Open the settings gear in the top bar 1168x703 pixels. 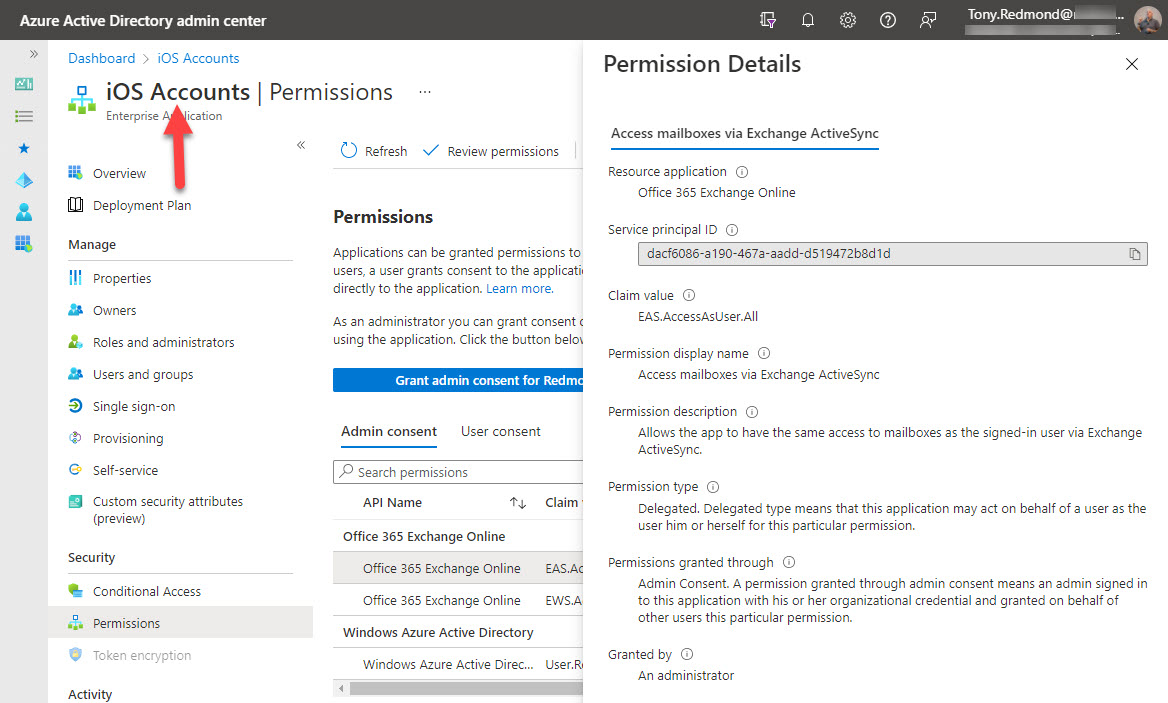(848, 19)
